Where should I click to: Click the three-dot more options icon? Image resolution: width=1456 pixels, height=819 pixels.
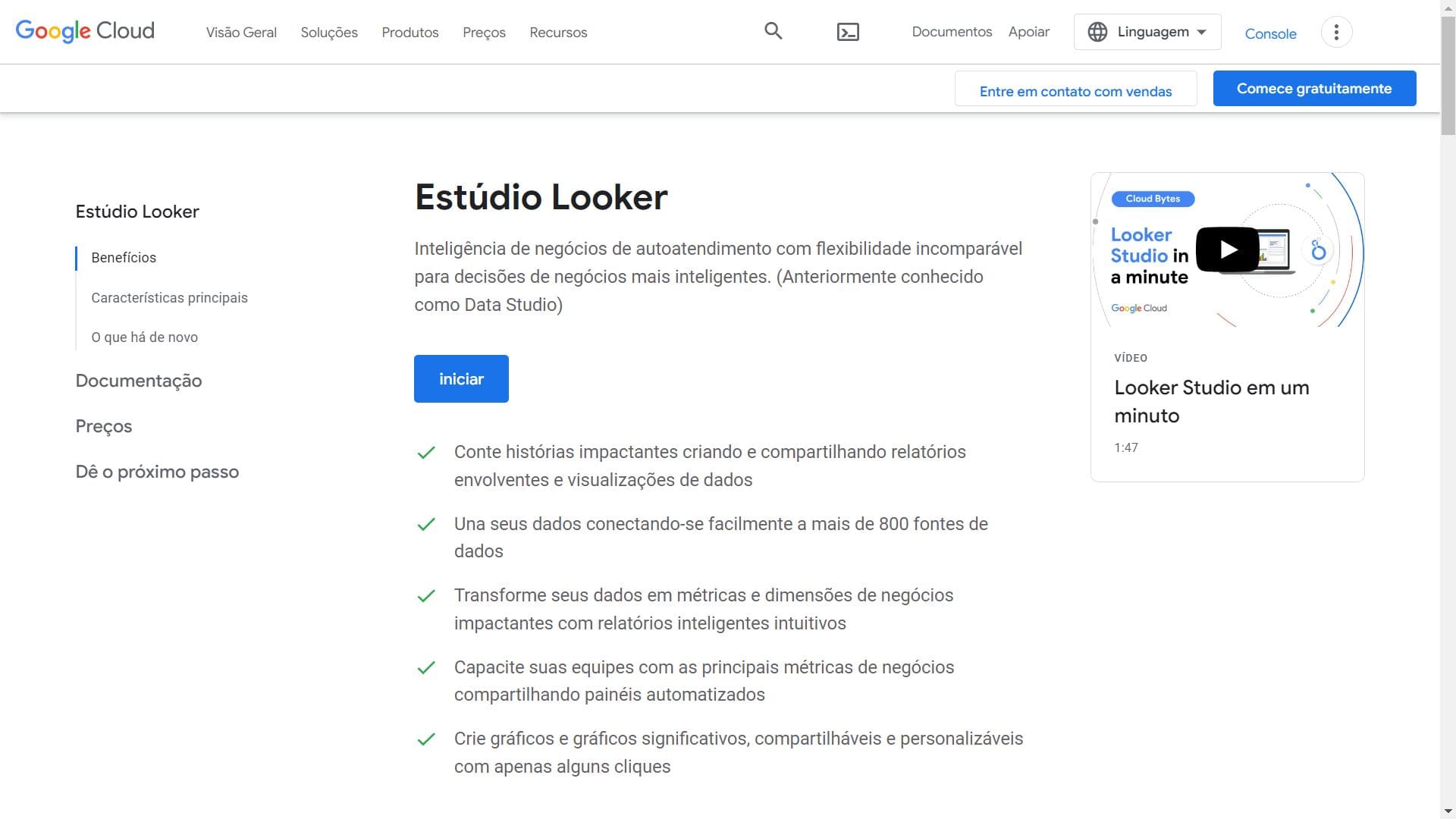point(1336,32)
